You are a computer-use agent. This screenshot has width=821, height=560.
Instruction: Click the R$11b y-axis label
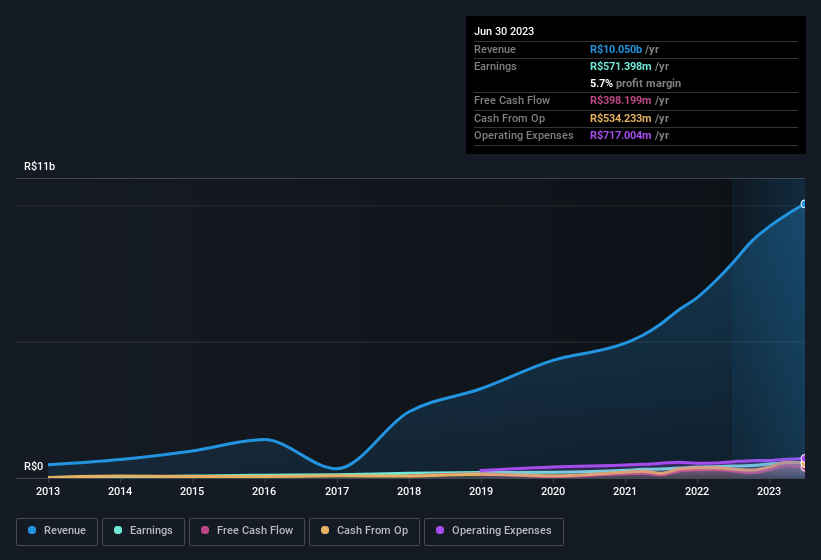tap(39, 166)
